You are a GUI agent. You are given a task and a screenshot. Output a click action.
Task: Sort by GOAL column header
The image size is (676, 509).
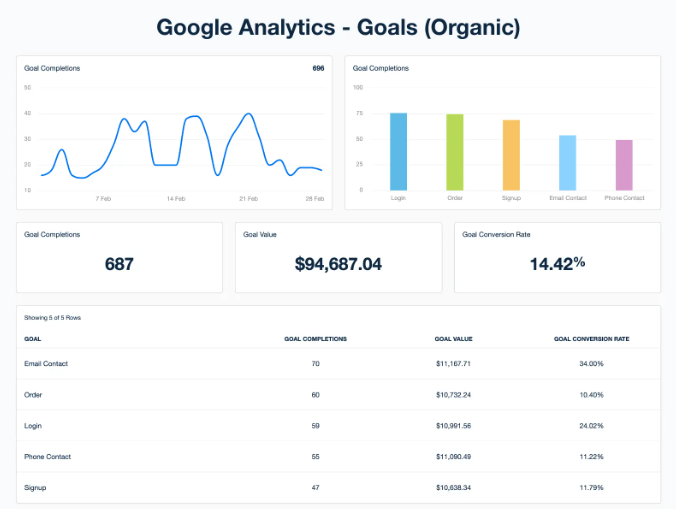[33, 339]
